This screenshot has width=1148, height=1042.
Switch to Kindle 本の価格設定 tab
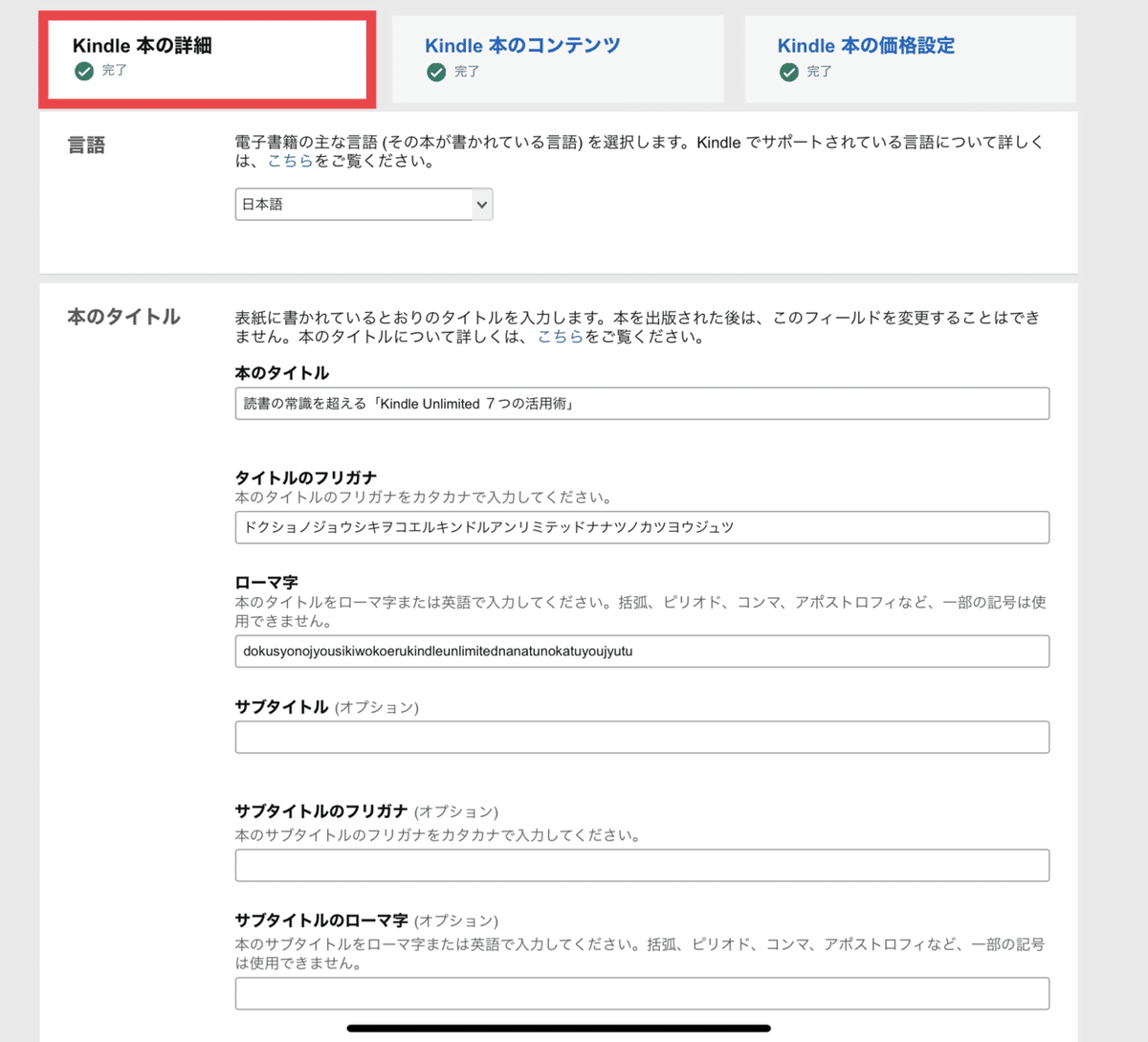tap(911, 59)
